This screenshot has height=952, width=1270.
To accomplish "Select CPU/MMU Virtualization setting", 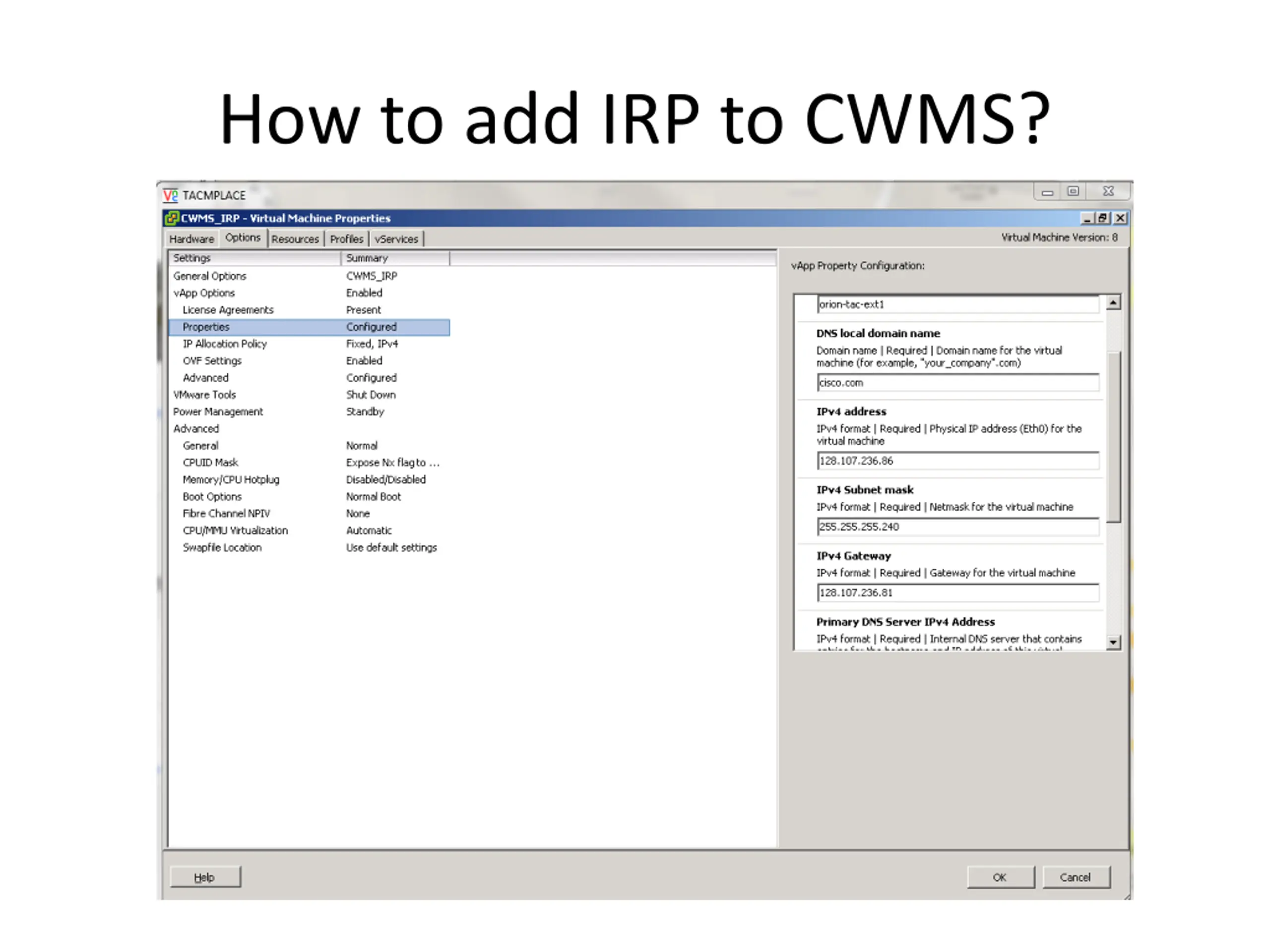I will pyautogui.click(x=236, y=530).
